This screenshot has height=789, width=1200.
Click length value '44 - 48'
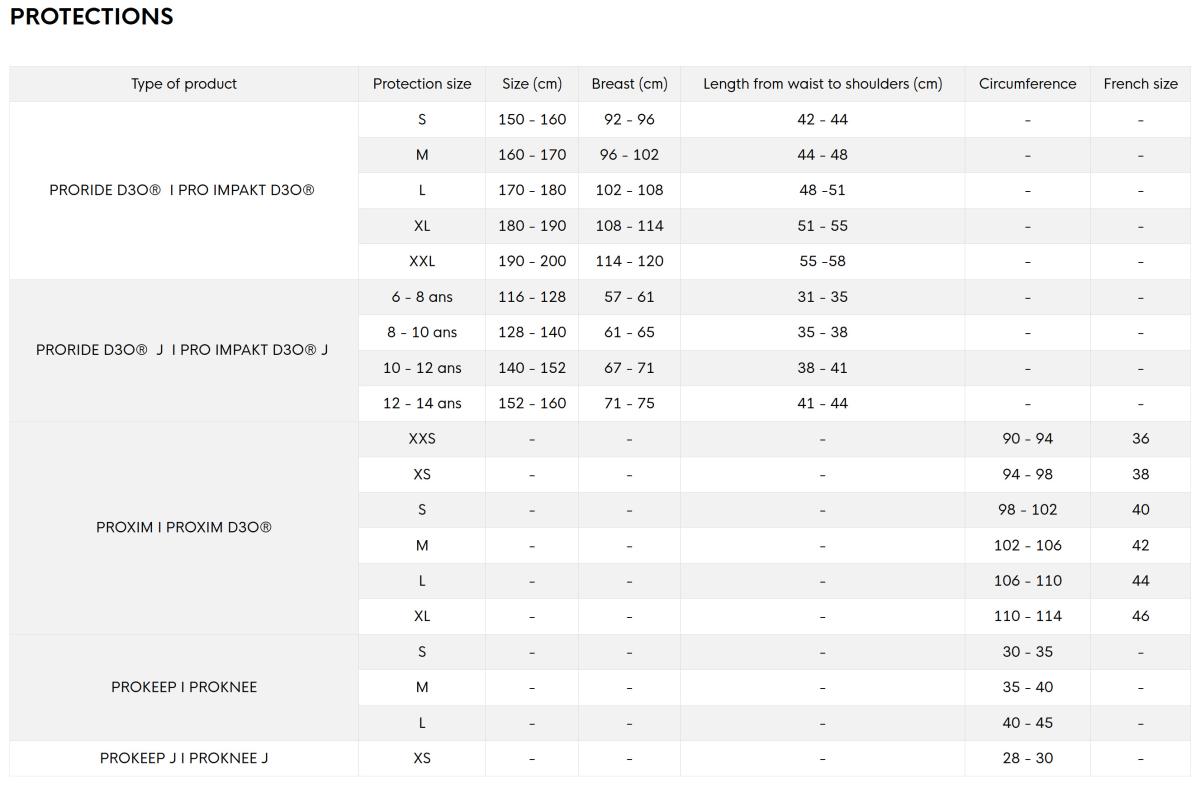click(x=822, y=155)
